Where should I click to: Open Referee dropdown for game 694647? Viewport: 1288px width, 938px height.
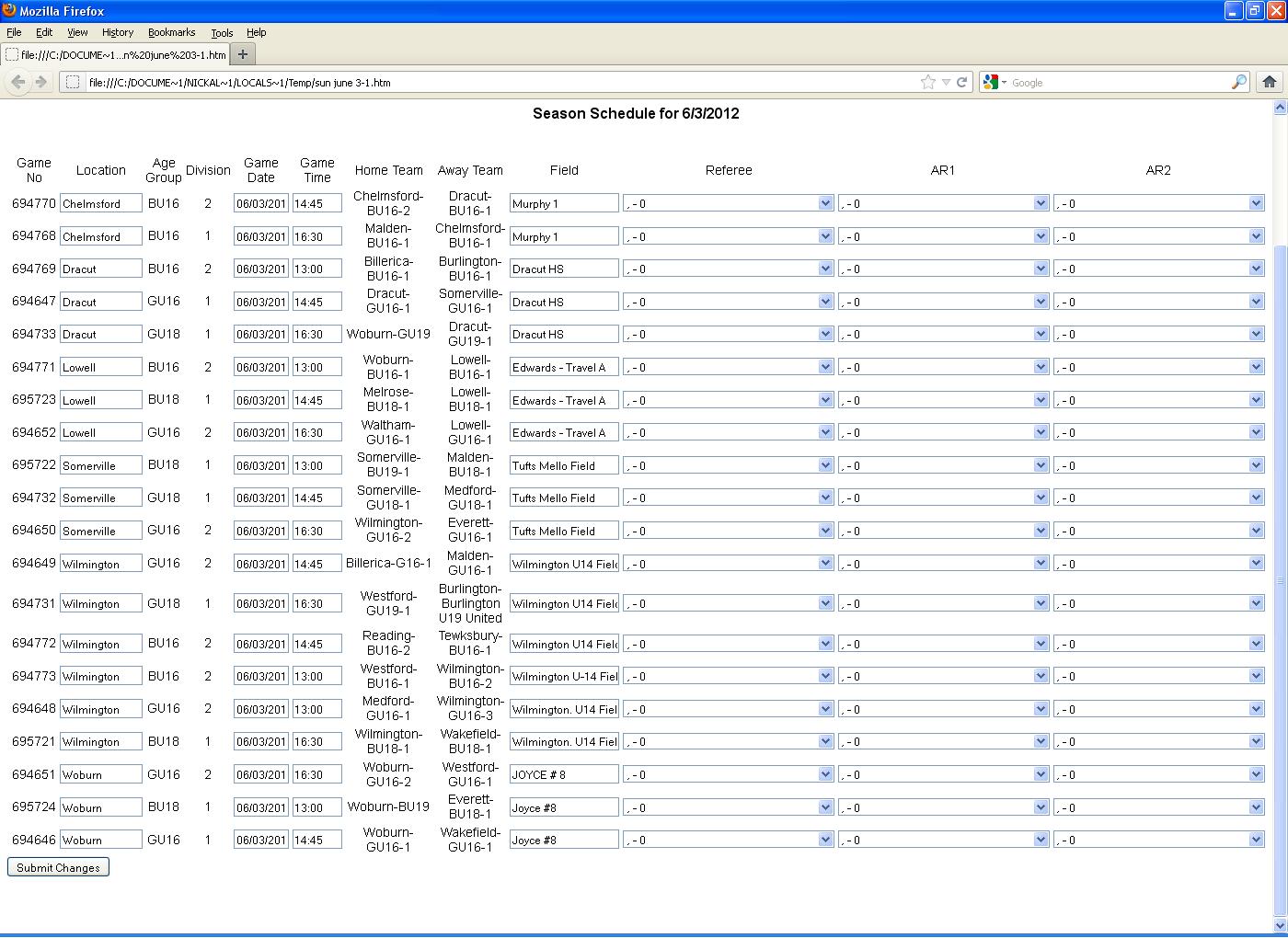(x=729, y=302)
